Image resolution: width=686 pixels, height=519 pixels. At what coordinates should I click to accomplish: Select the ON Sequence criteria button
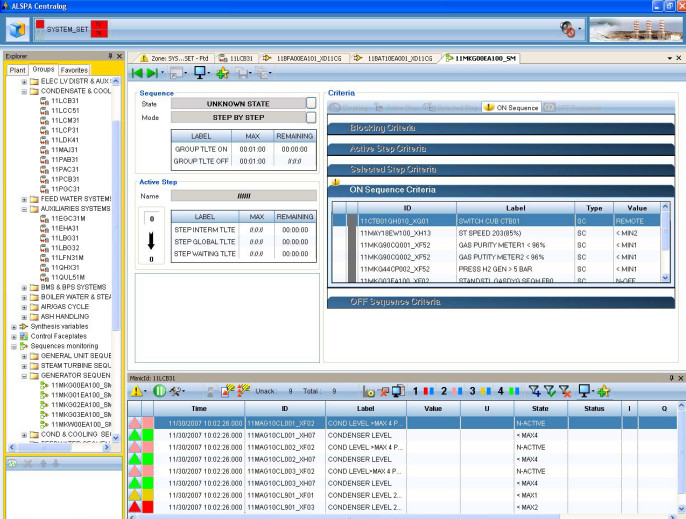(x=510, y=106)
